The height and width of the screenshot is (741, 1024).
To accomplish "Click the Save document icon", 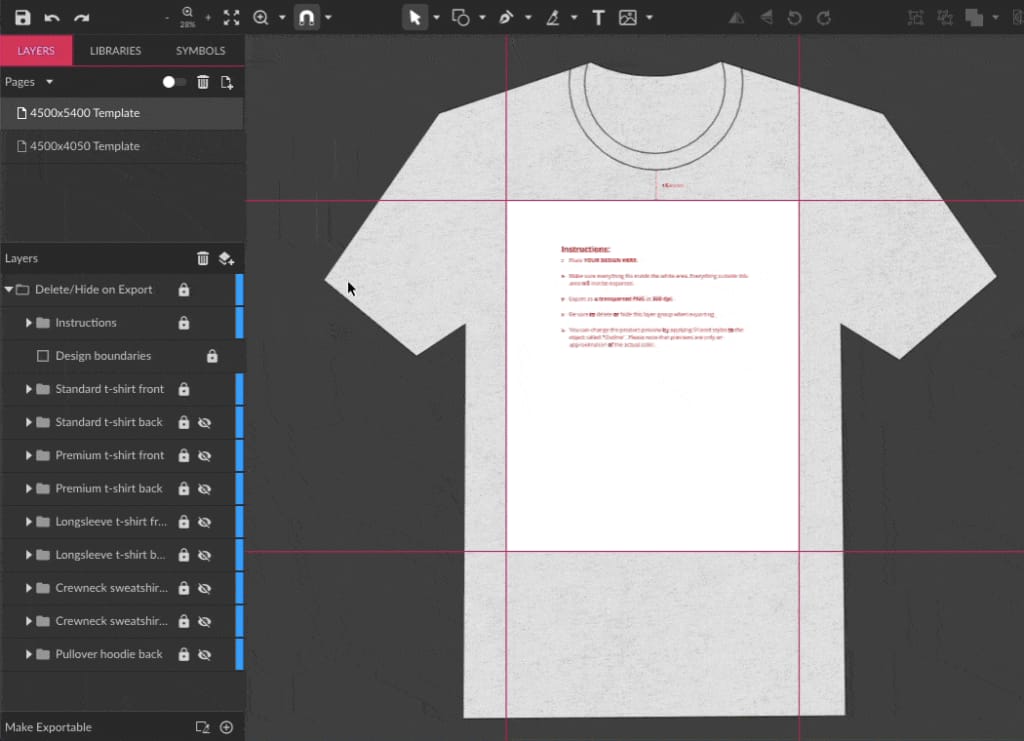I will [x=22, y=17].
